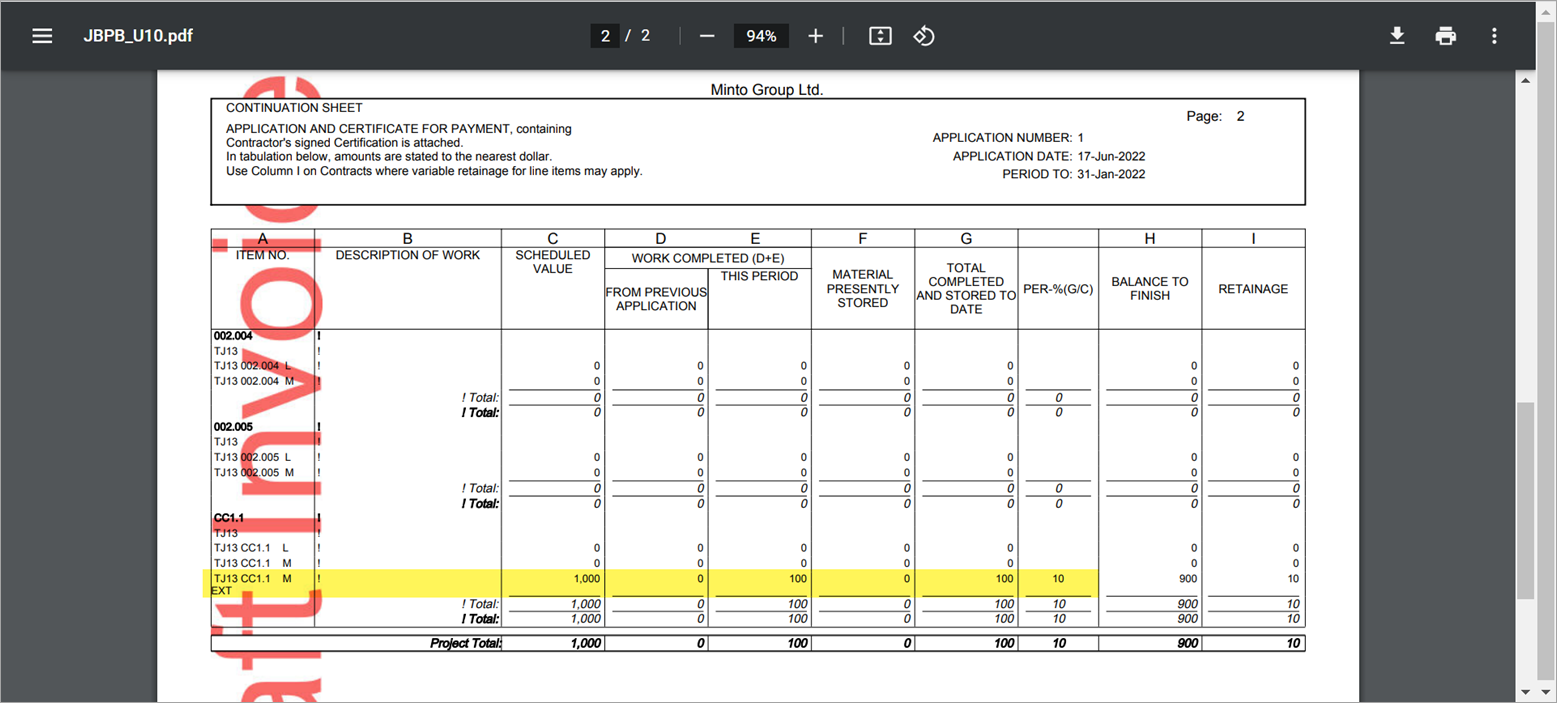Click the 94% zoom level field
Image resolution: width=1557 pixels, height=703 pixels.
[x=761, y=36]
